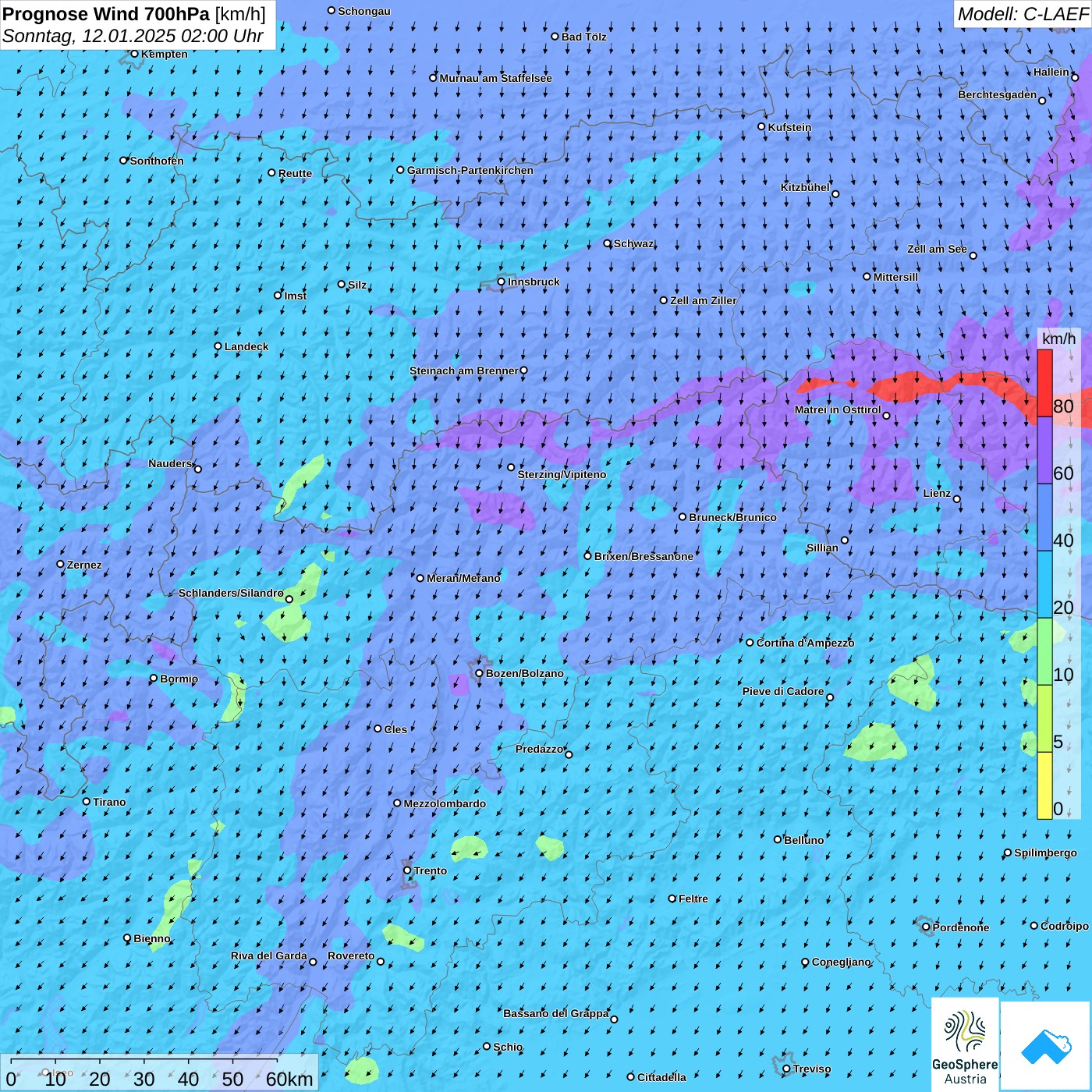Click the 'Mezzolombardo' label
1092x1092 pixels.
click(x=445, y=803)
